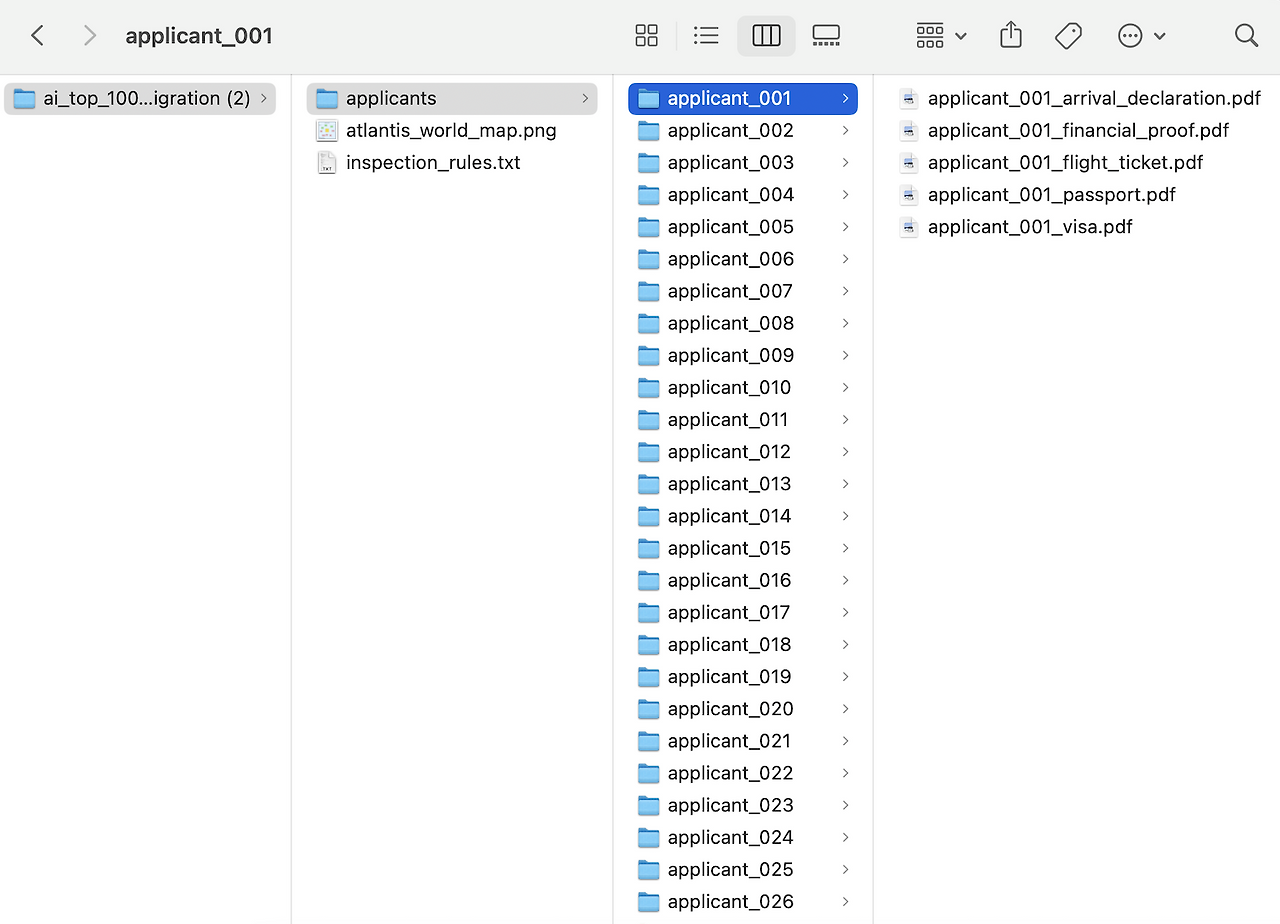The width and height of the screenshot is (1280, 924).
Task: Click the passport PDF file icon
Action: coord(909,194)
